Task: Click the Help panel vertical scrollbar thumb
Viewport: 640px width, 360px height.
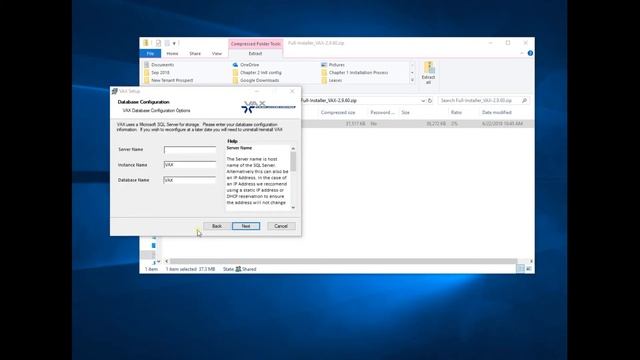Action: (293, 162)
